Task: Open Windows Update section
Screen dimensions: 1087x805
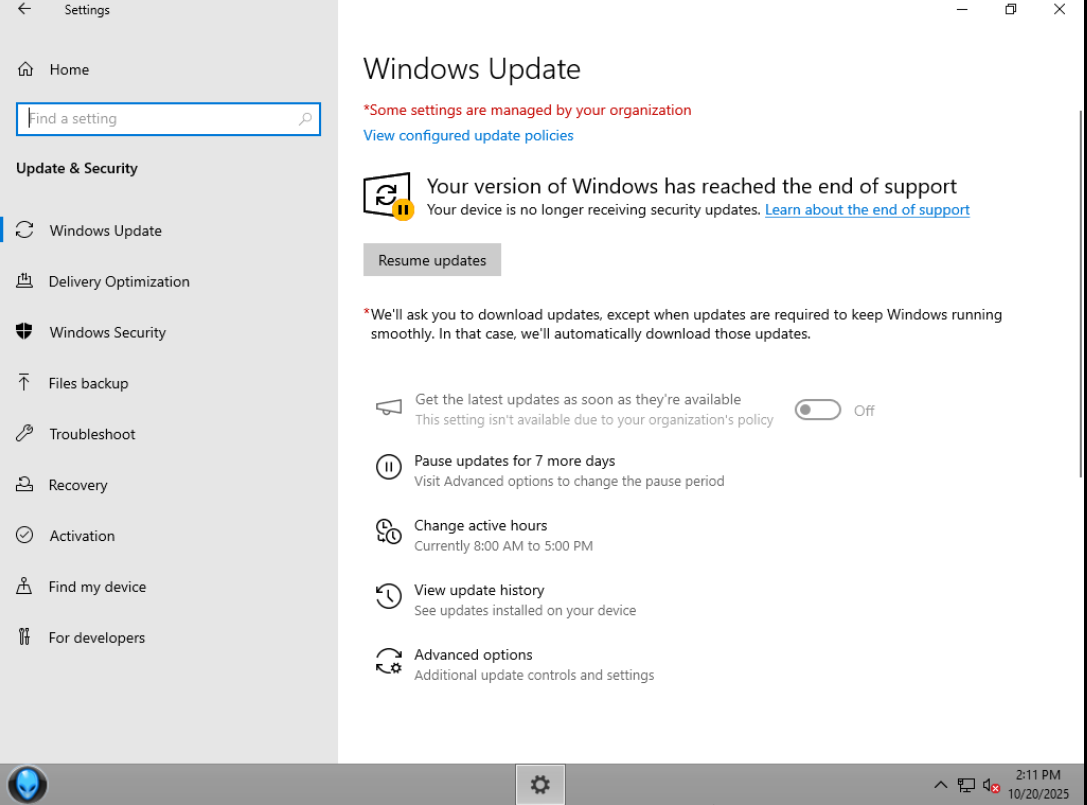Action: tap(105, 230)
